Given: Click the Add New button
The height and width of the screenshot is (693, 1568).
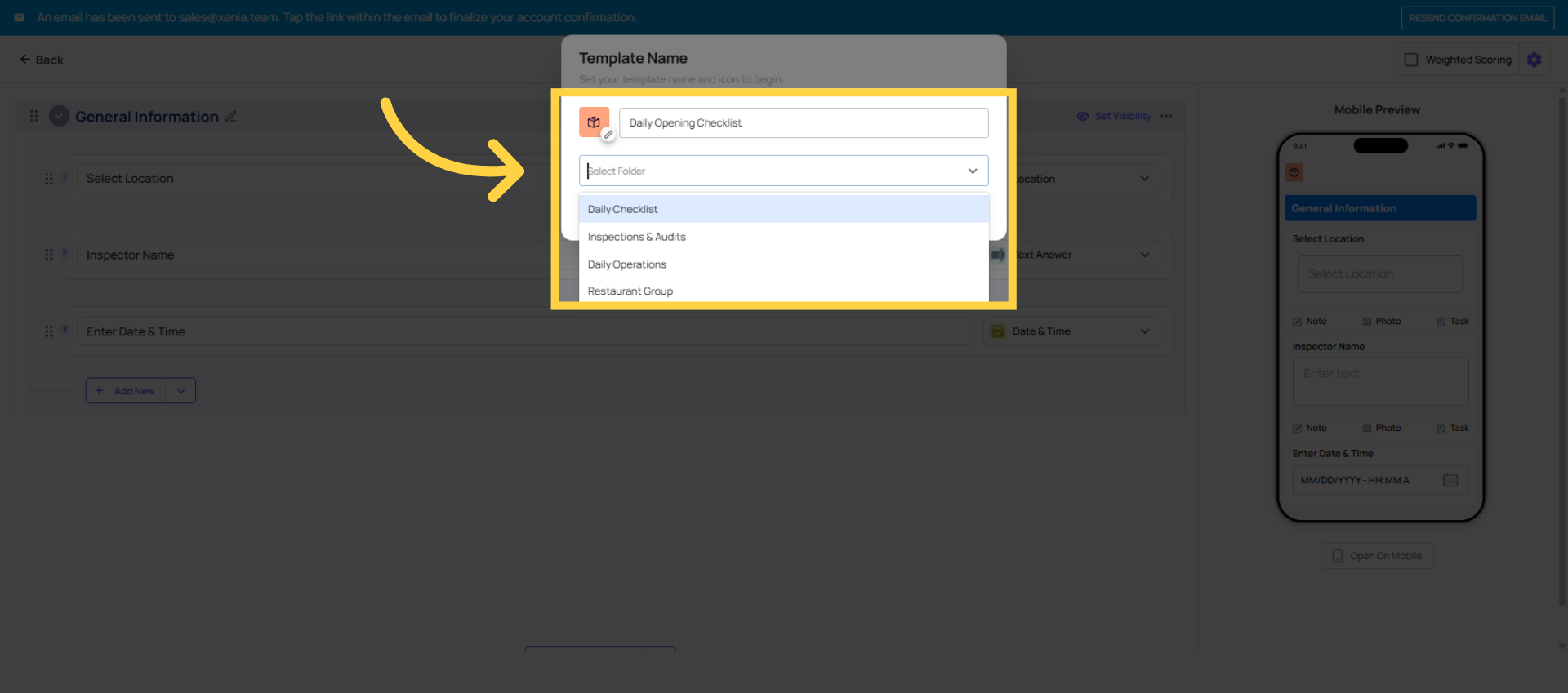Looking at the screenshot, I should (126, 391).
